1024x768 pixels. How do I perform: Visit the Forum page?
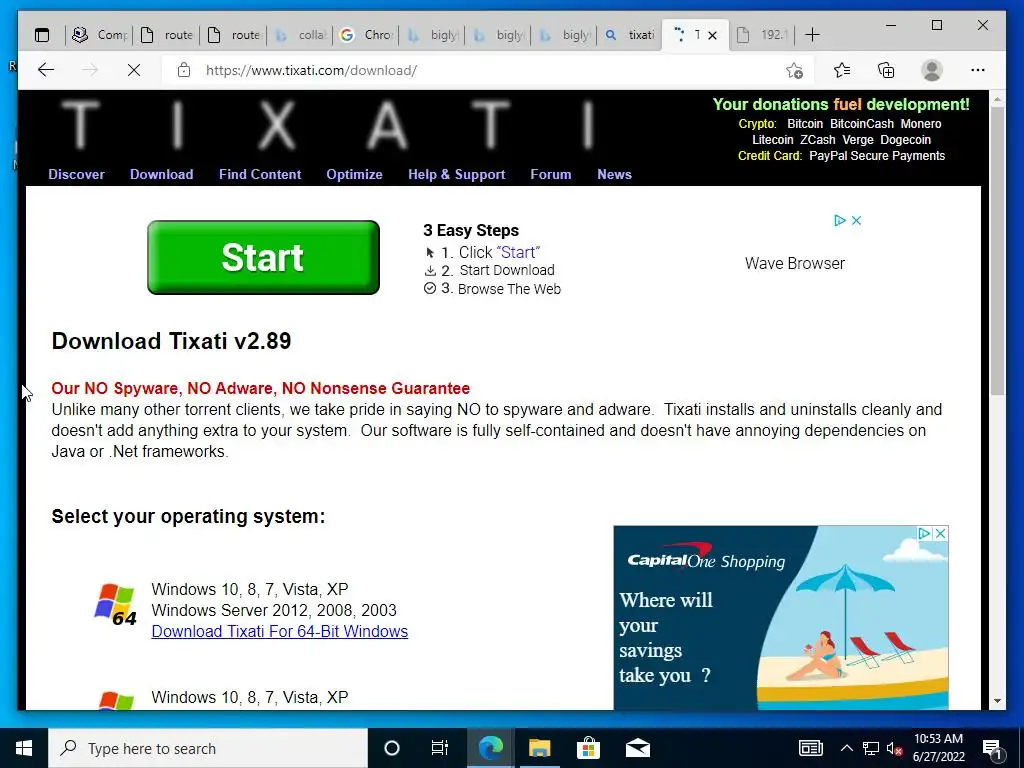[x=551, y=174]
